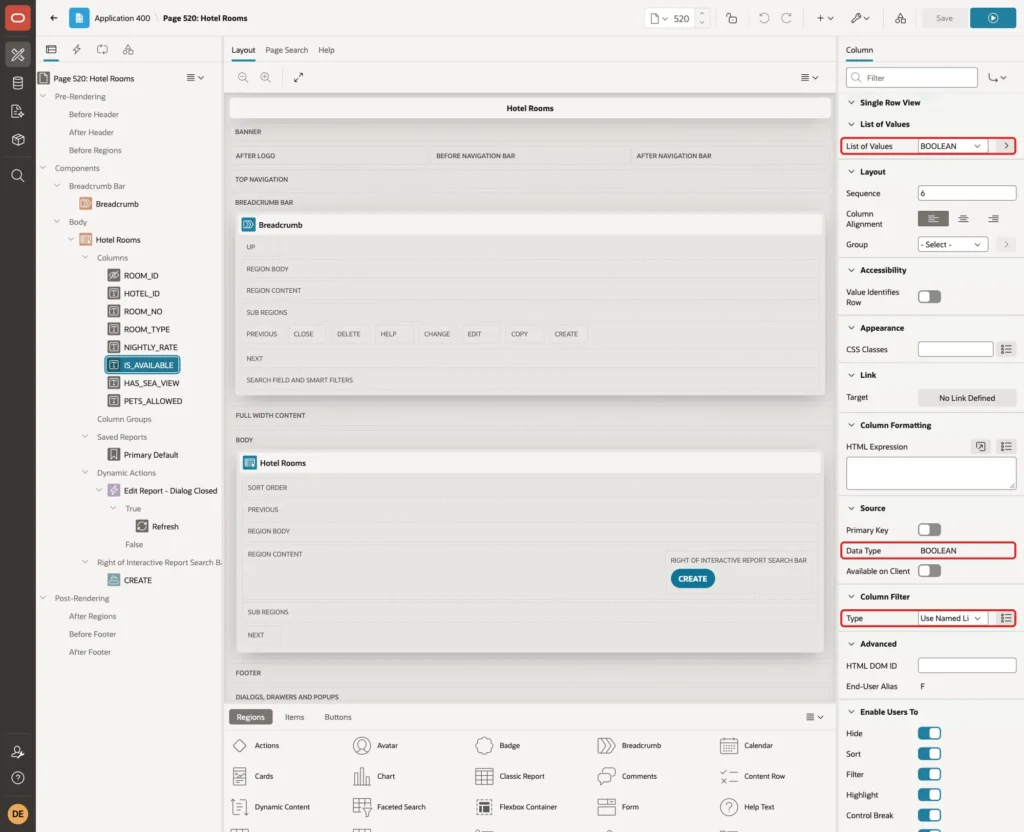Open the HTML Expression code editor icon
The image size is (1024, 832).
[x=980, y=447]
